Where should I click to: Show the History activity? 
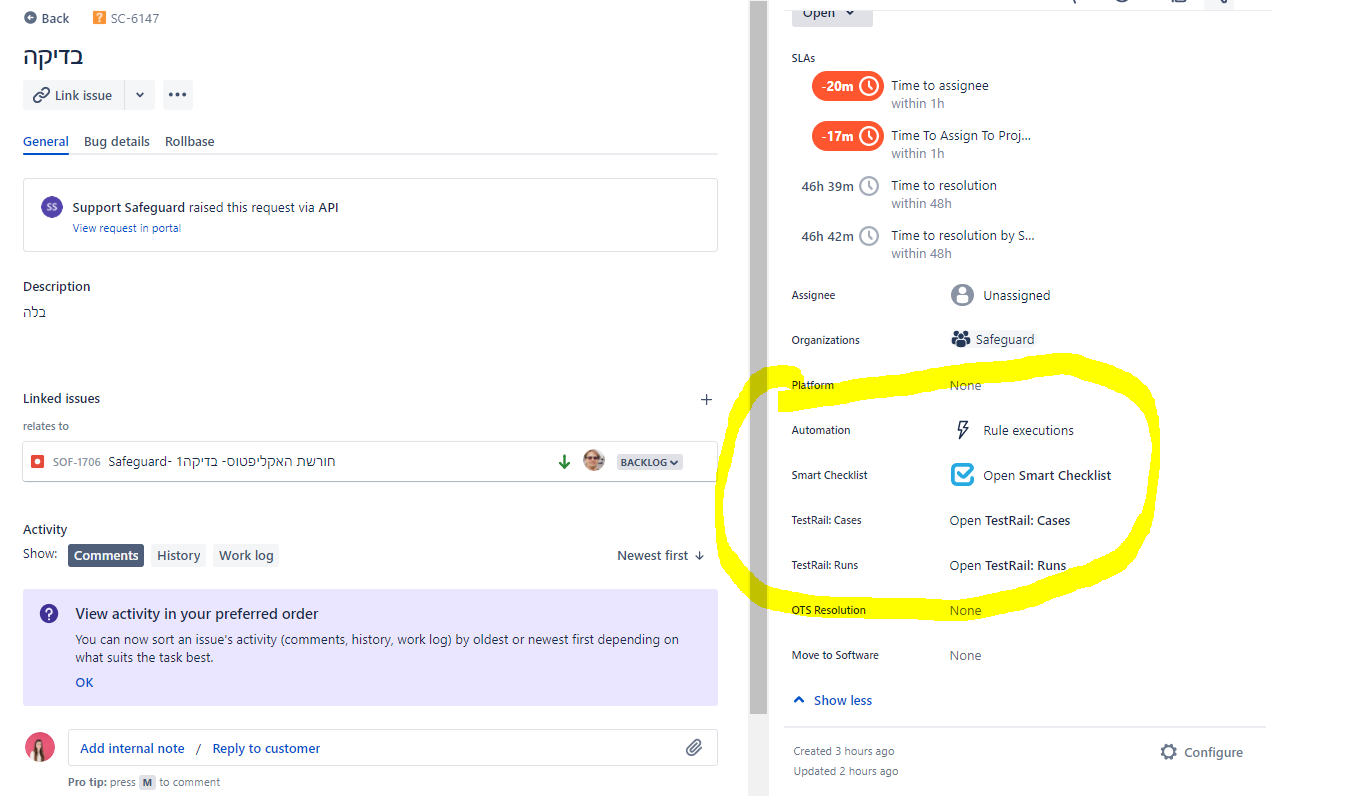pyautogui.click(x=179, y=556)
